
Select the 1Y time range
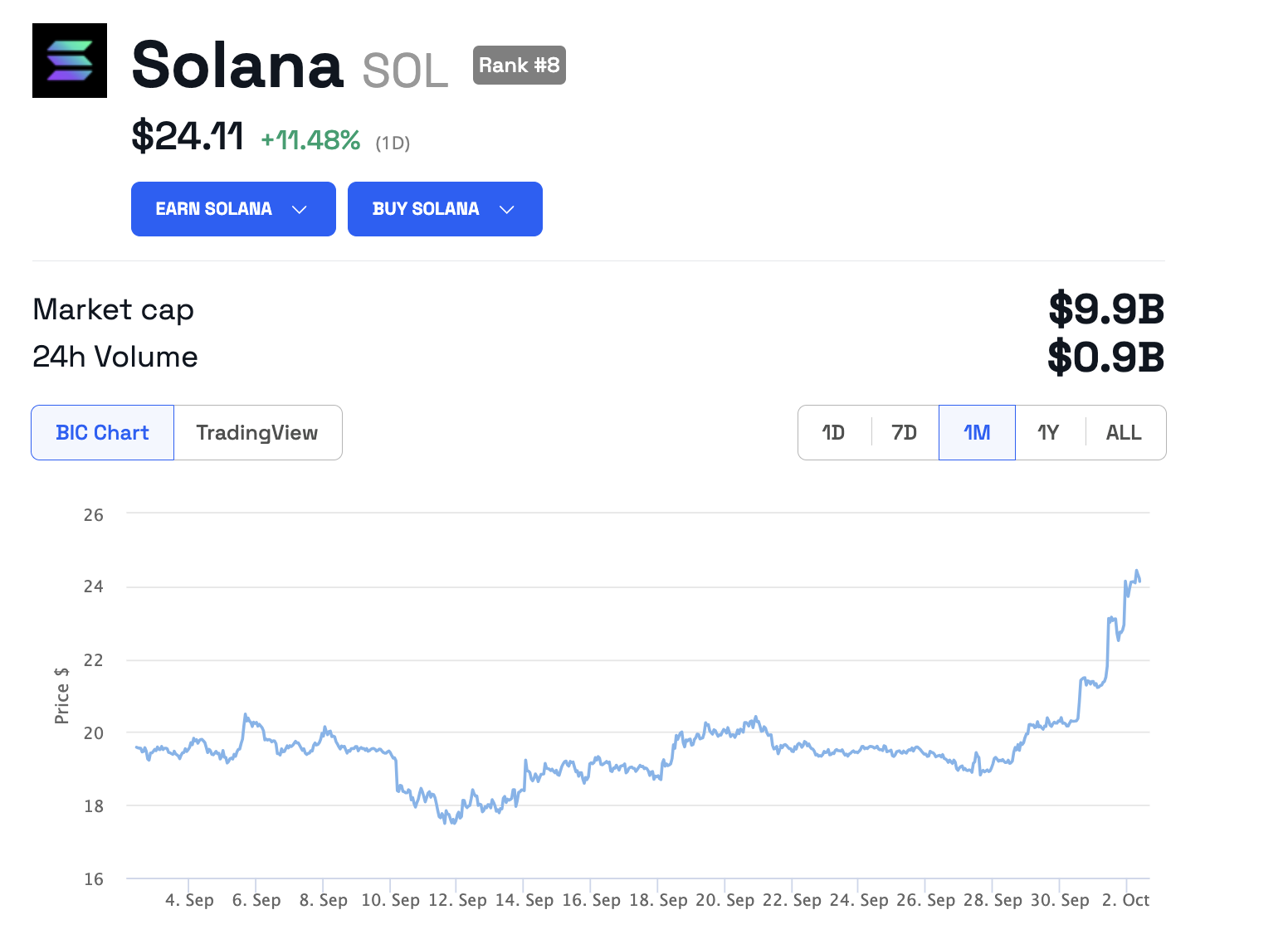[x=1048, y=432]
